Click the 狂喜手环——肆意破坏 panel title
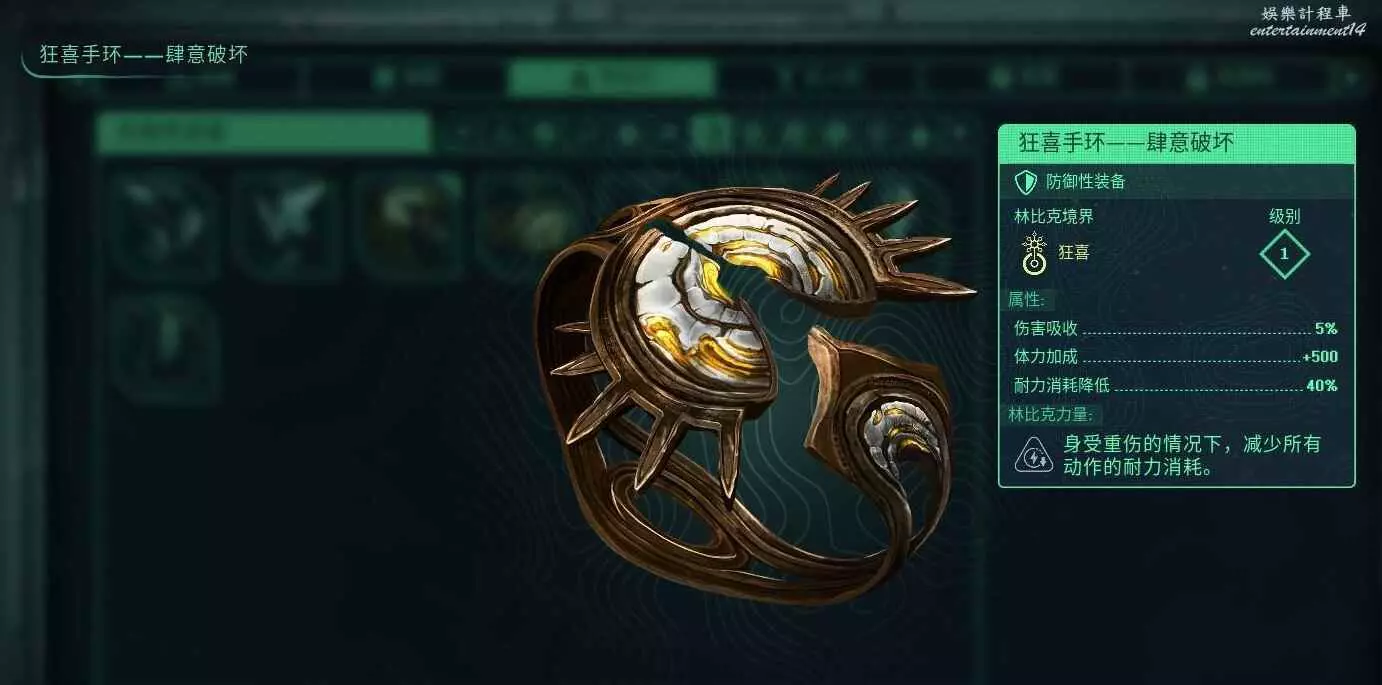 point(1126,143)
